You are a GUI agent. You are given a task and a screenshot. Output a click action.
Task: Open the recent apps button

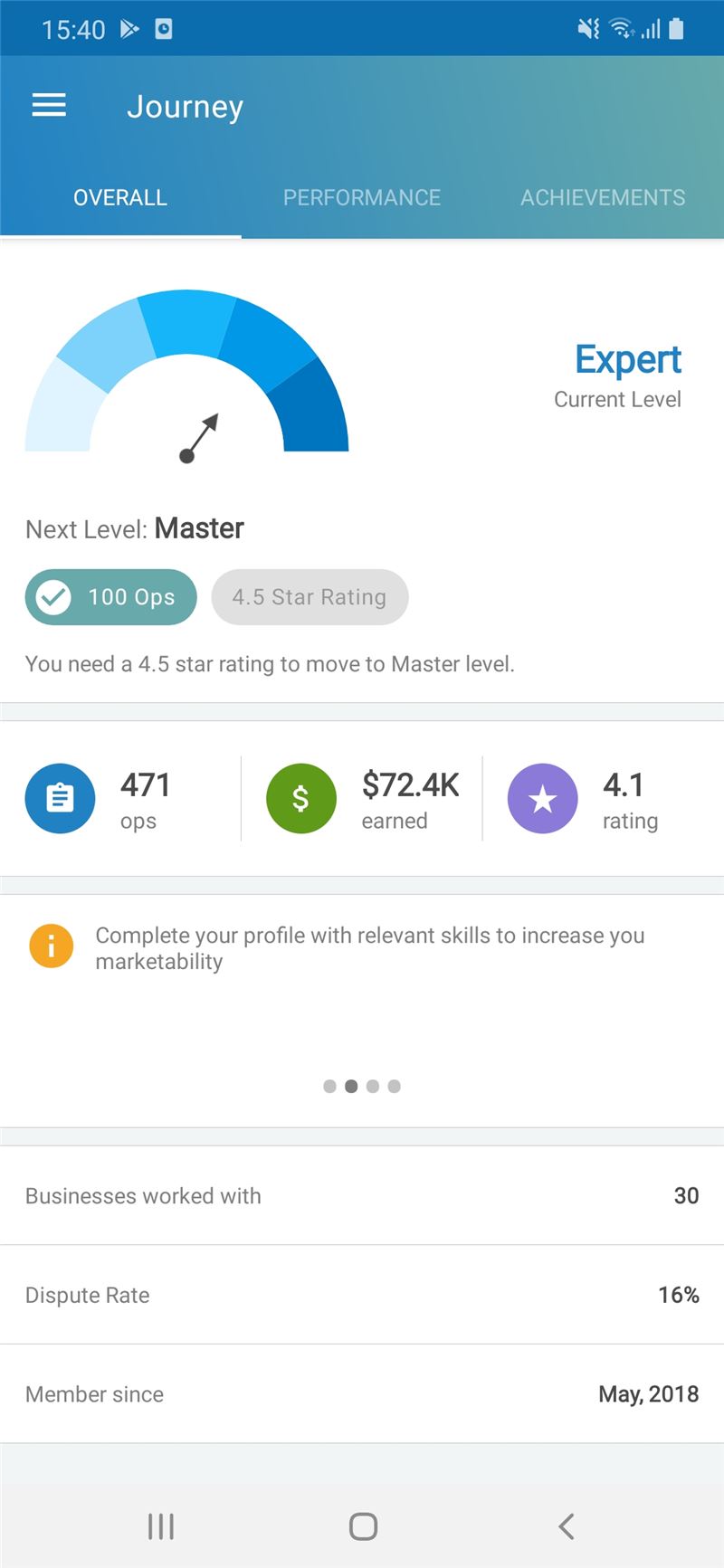(161, 1526)
